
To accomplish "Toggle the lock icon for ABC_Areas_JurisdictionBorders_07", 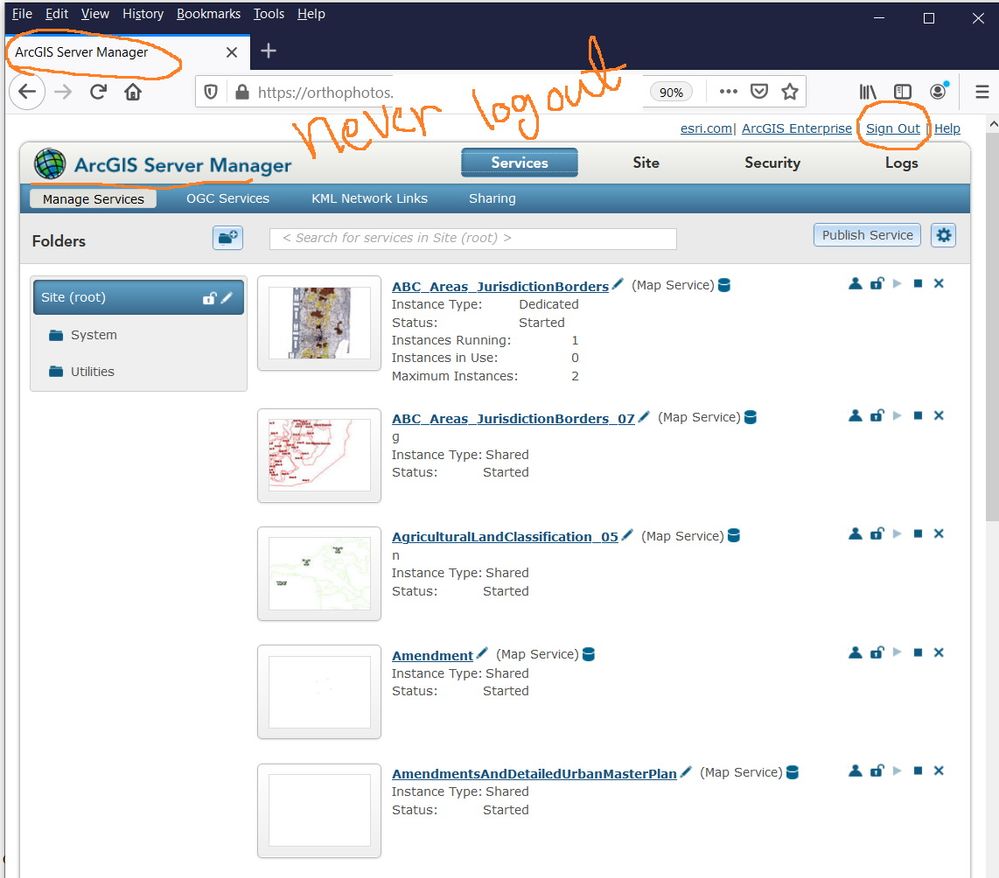I will point(877,415).
